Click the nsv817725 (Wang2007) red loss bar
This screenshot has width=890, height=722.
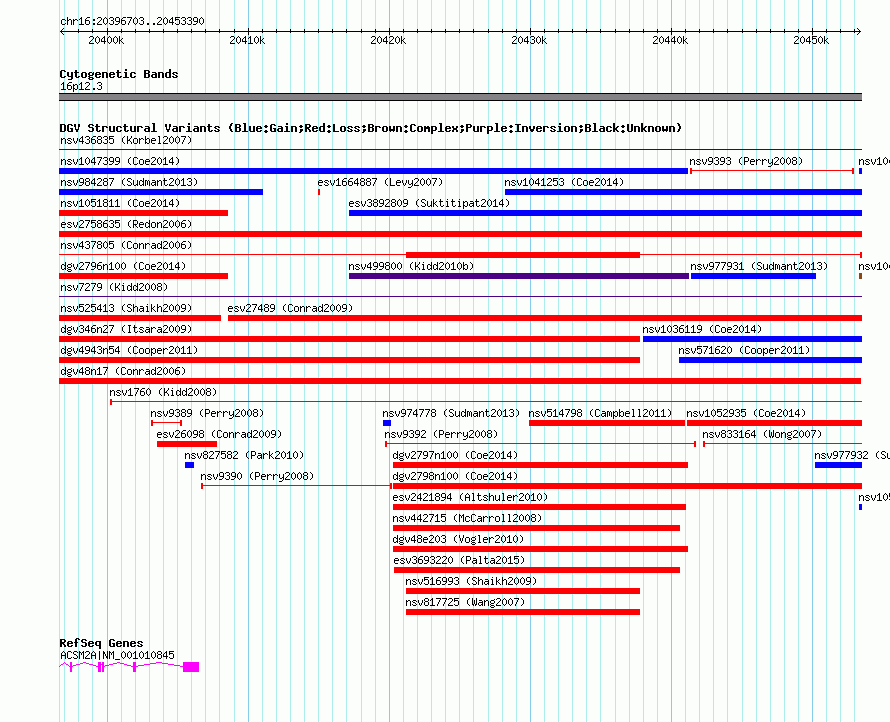click(x=523, y=612)
